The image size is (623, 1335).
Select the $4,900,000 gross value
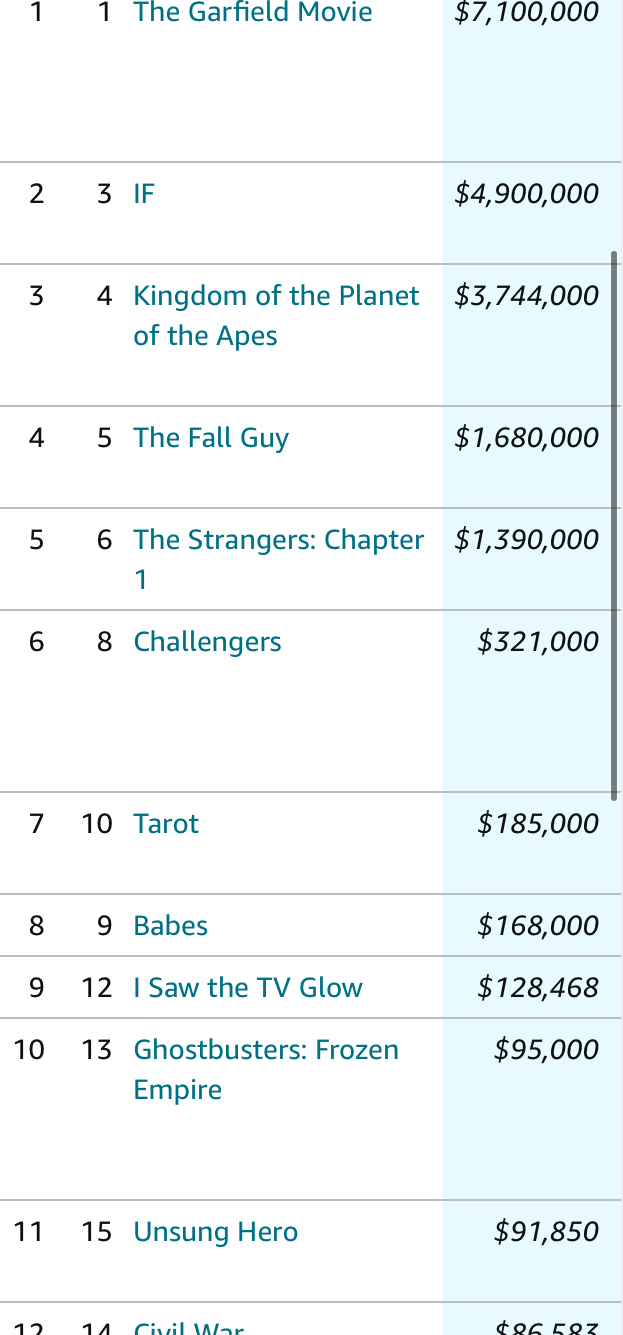coord(527,193)
